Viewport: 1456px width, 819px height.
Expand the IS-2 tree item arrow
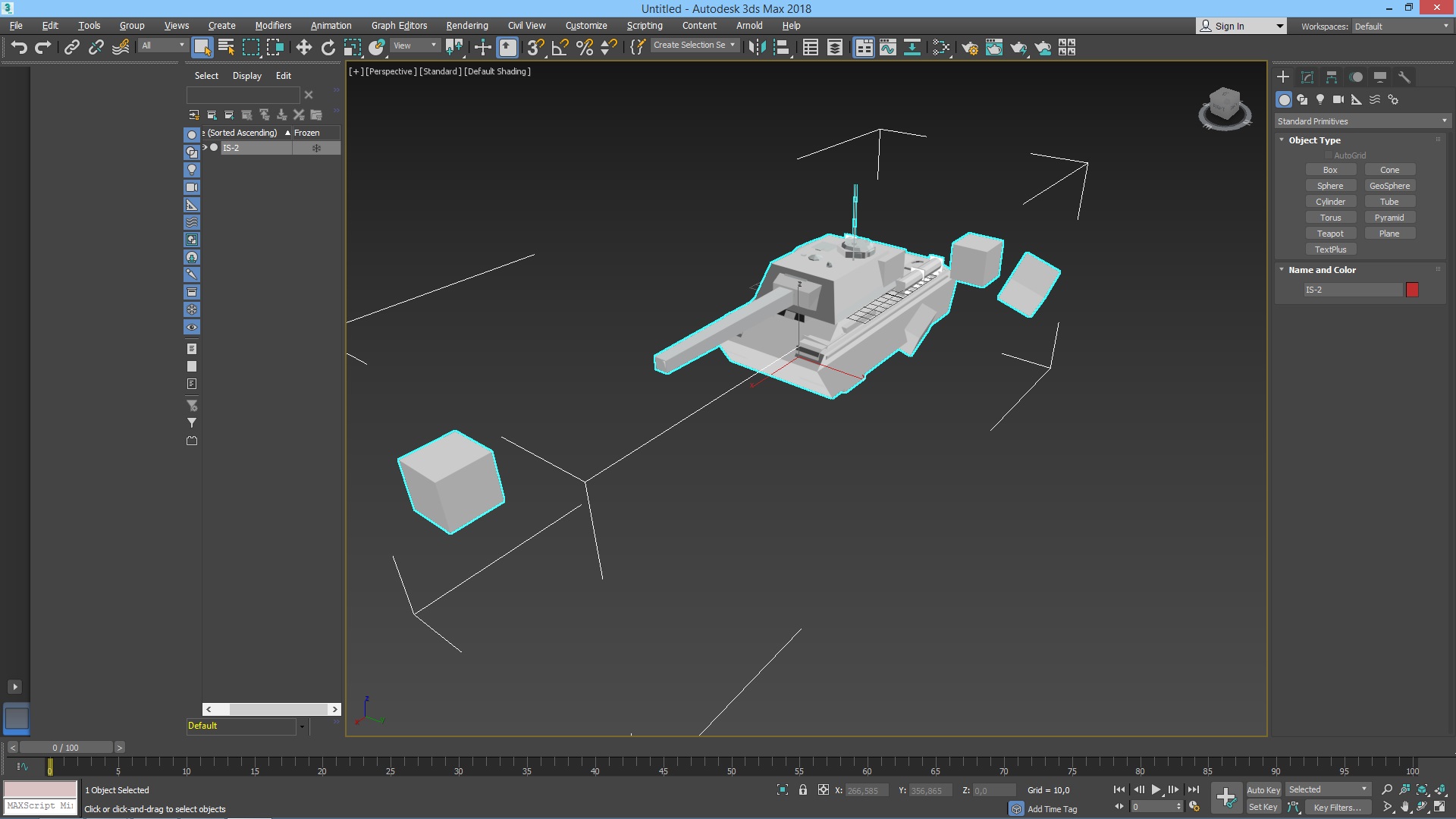coord(206,148)
